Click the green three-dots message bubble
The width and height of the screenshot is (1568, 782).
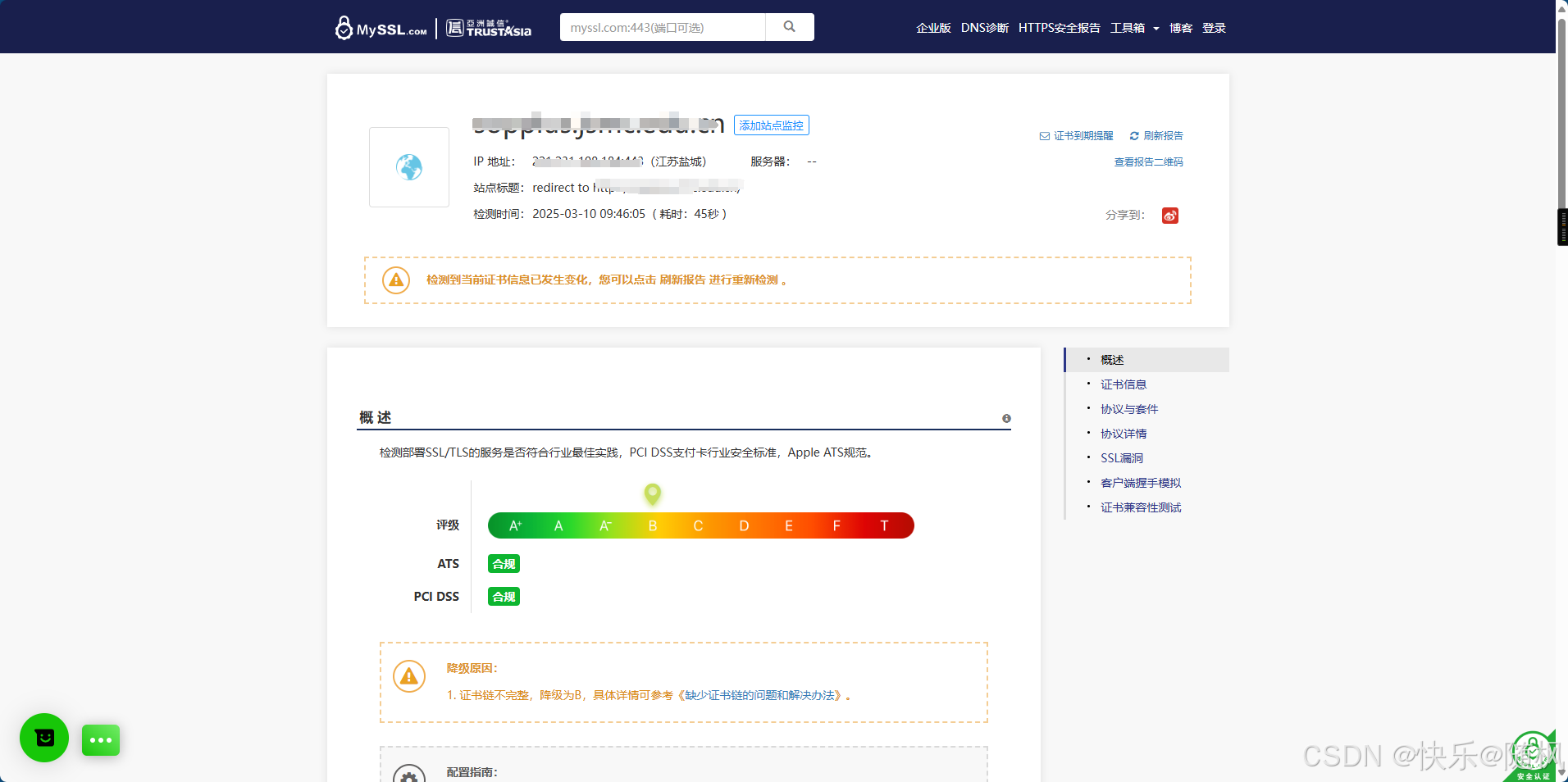(101, 740)
